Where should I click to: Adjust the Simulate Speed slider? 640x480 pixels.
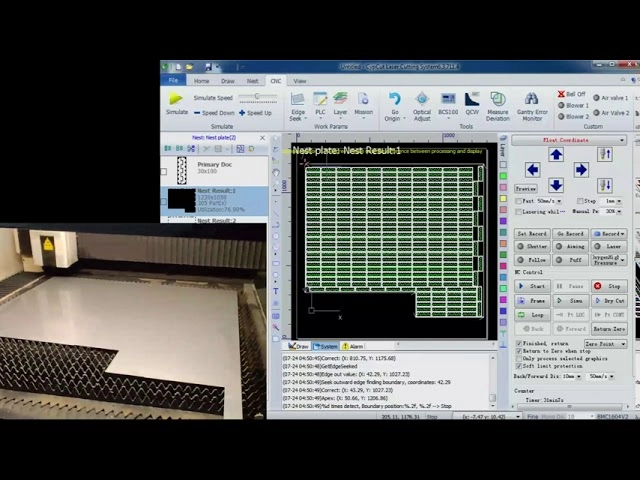(x=258, y=97)
